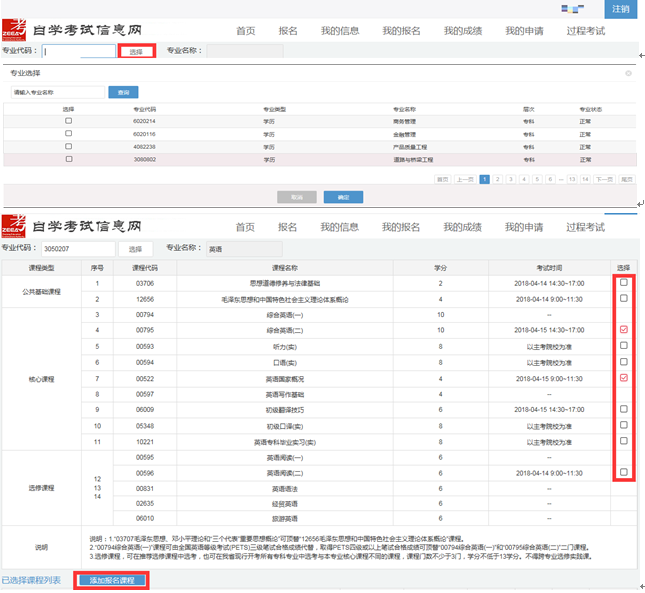Click the 上一页 previous-page button
Image resolution: width=645 pixels, height=593 pixels.
[x=465, y=179]
